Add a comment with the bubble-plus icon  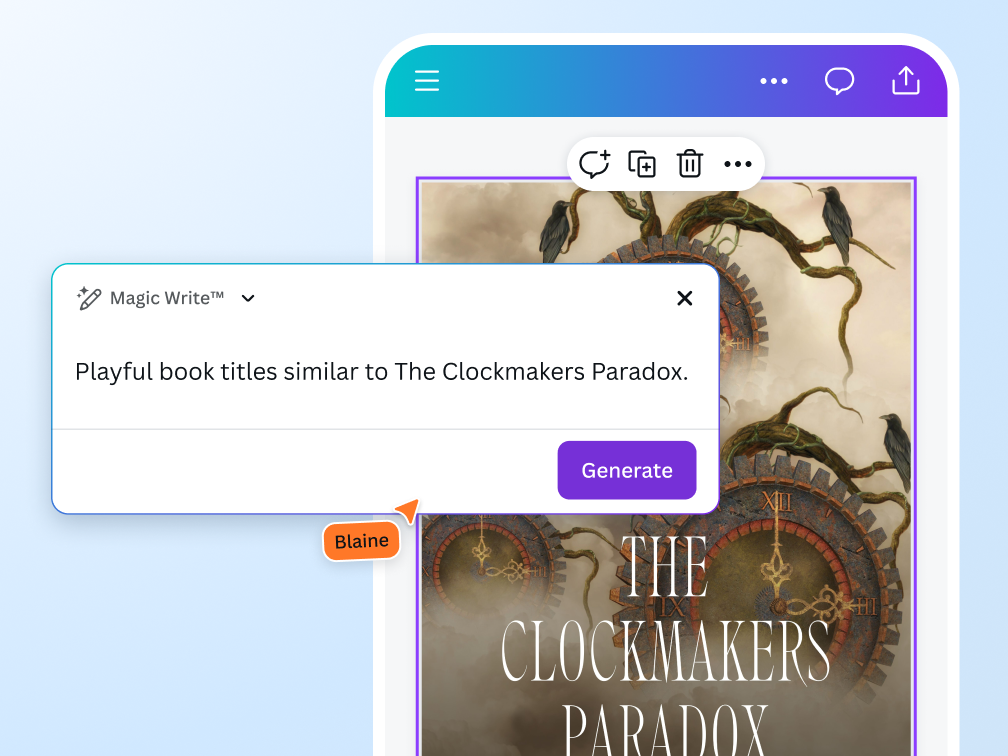[x=594, y=164]
